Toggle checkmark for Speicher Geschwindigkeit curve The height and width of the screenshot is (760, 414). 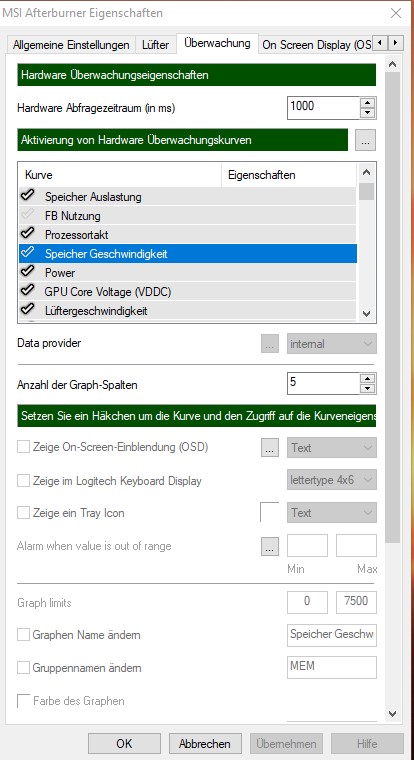point(28,253)
